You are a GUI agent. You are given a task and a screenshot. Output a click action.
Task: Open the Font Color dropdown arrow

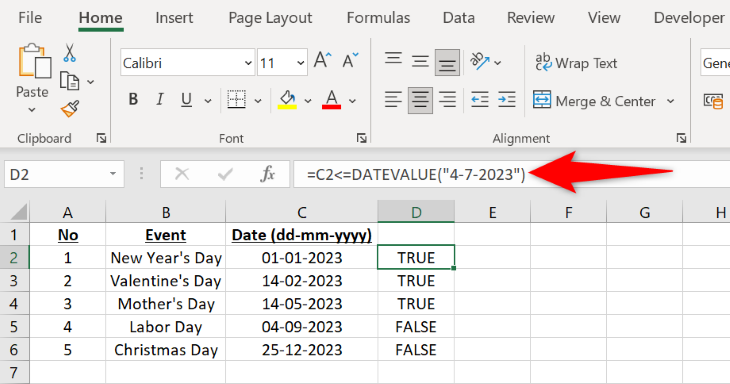coord(352,101)
